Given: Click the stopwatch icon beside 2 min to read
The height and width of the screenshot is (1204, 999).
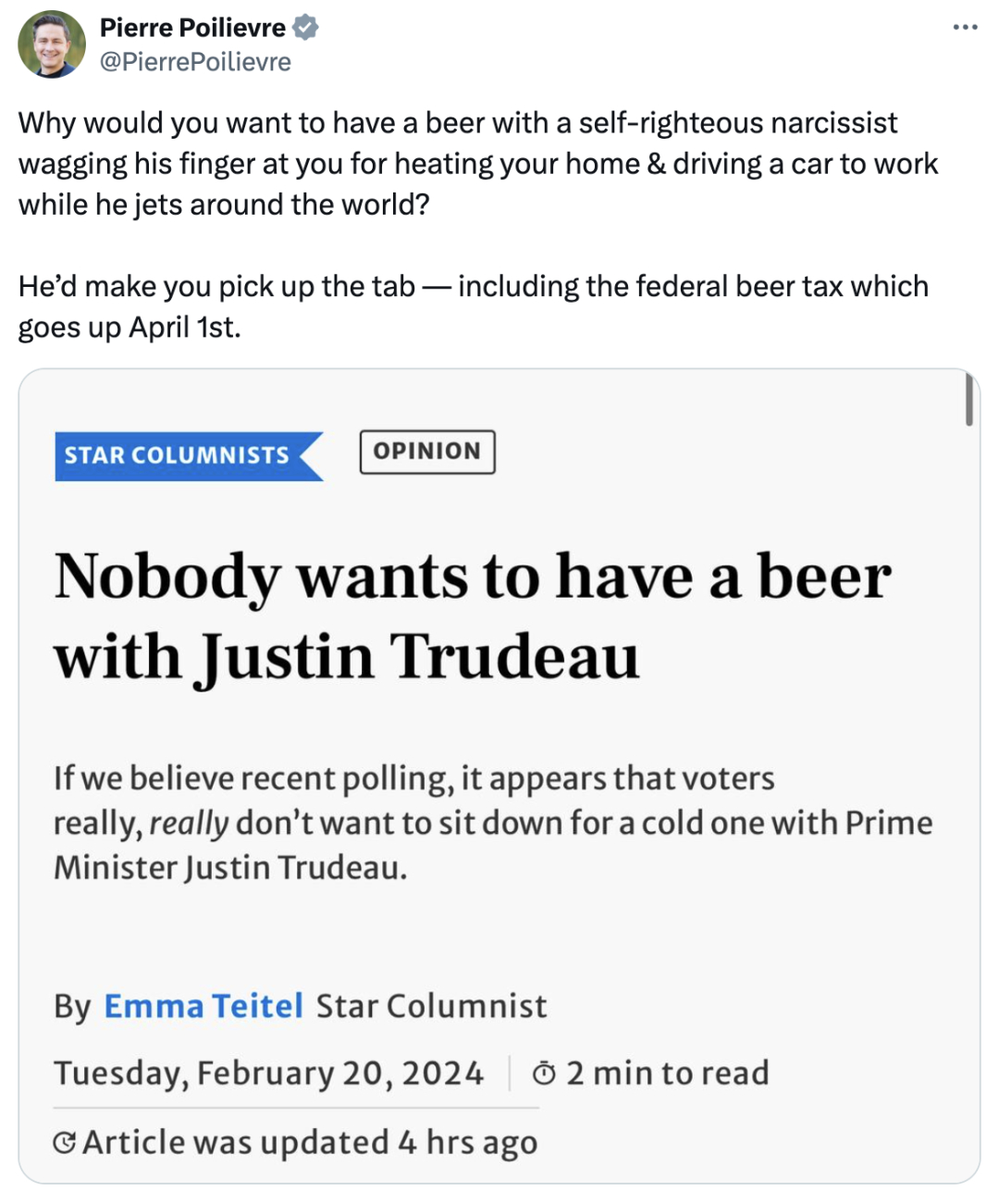Looking at the screenshot, I should (x=544, y=1074).
